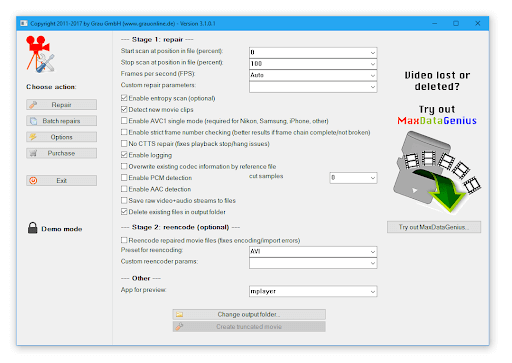
Task: Click Change output folder button
Action: (x=249, y=314)
